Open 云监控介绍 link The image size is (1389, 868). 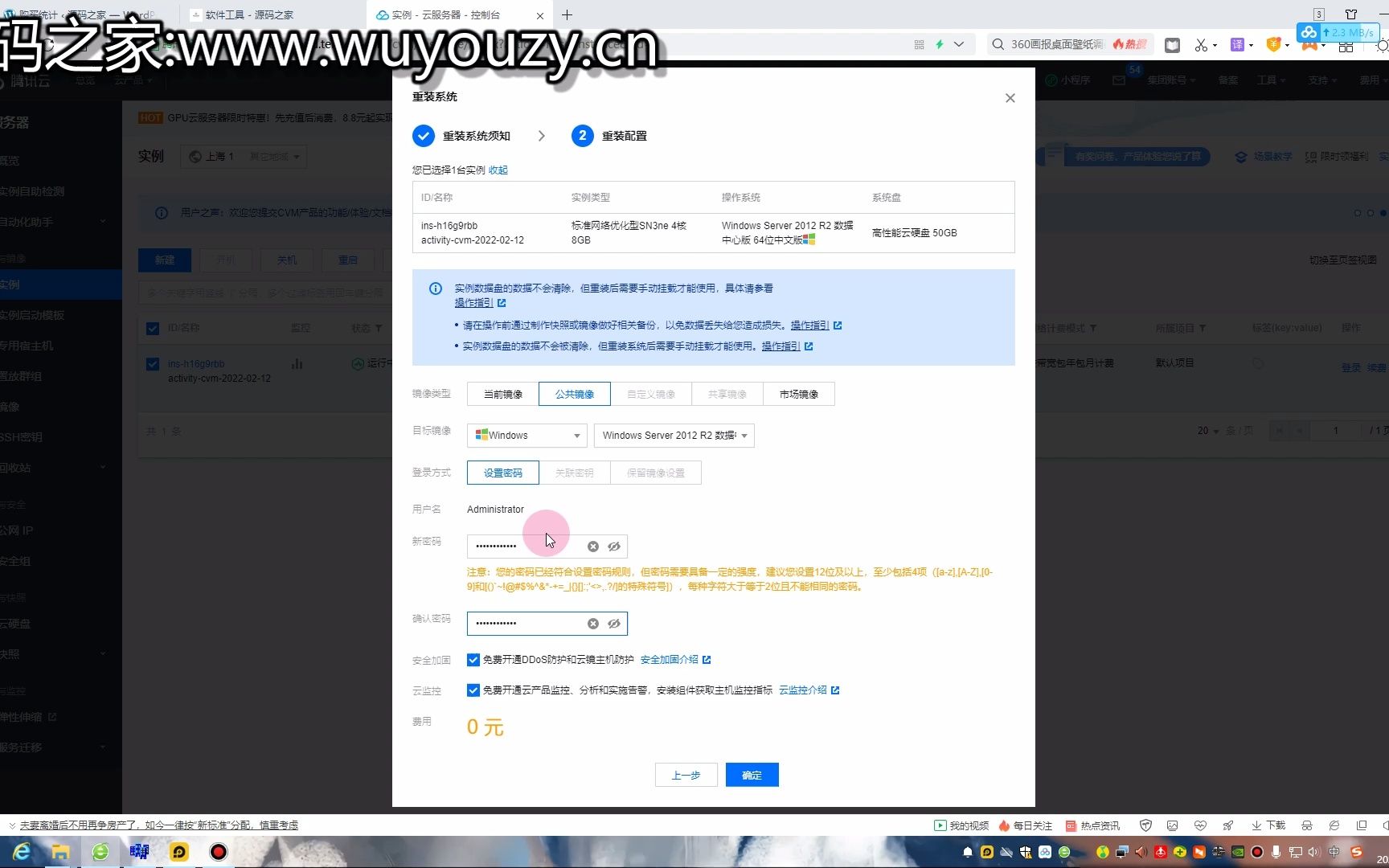(x=809, y=690)
